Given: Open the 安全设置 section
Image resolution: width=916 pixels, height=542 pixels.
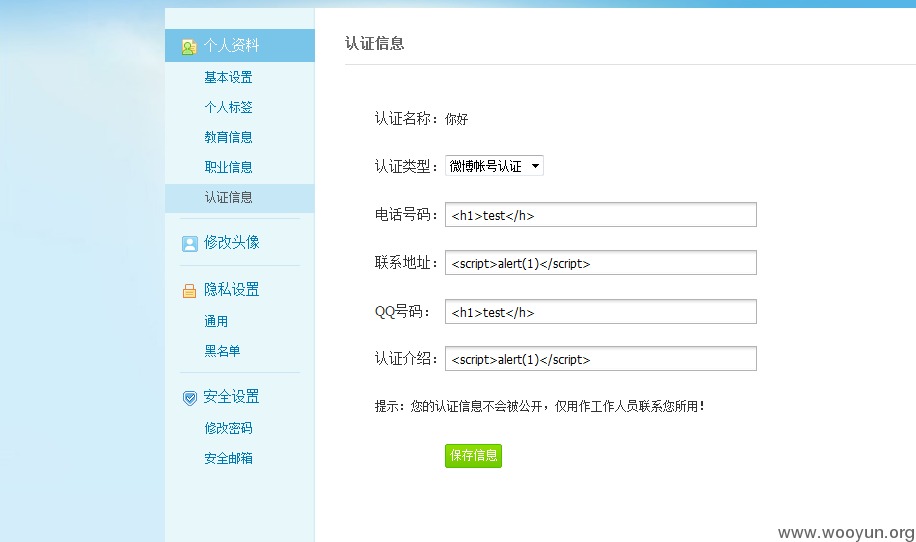Looking at the screenshot, I should click(x=231, y=397).
